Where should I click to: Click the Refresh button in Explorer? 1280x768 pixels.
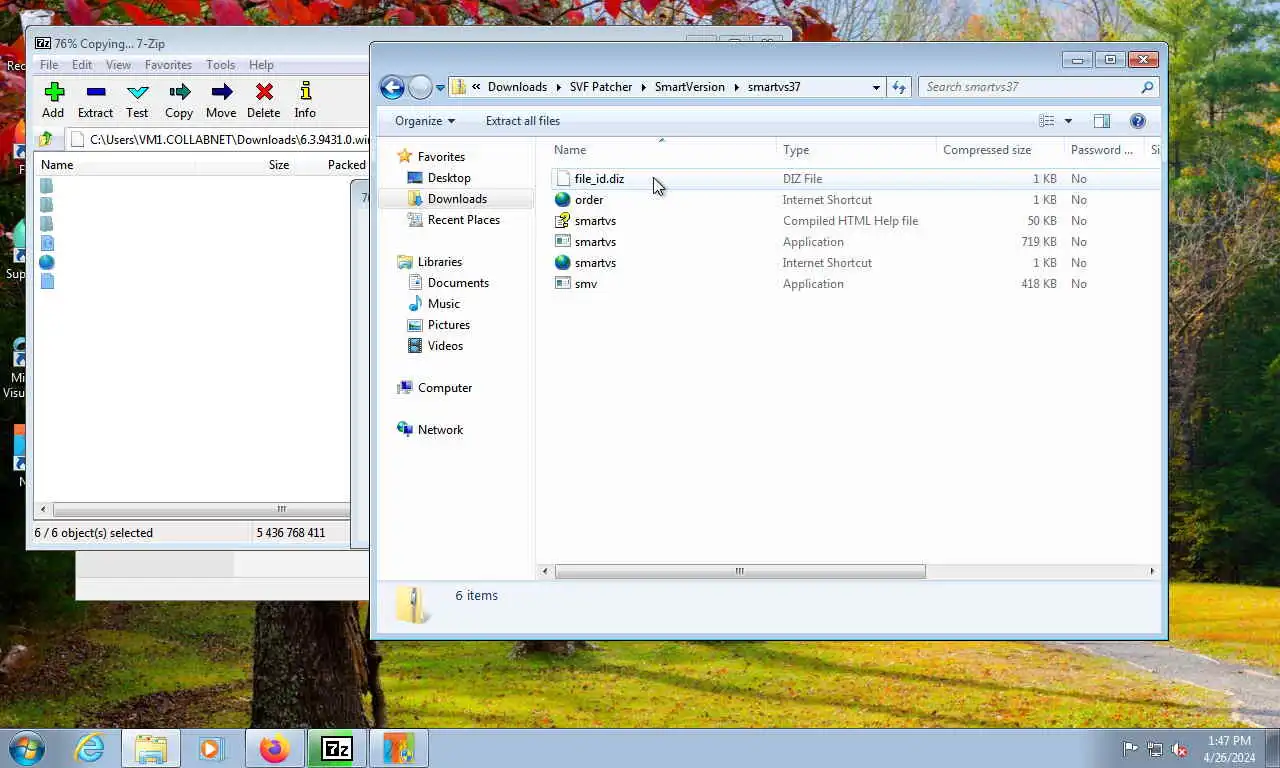pyautogui.click(x=899, y=87)
